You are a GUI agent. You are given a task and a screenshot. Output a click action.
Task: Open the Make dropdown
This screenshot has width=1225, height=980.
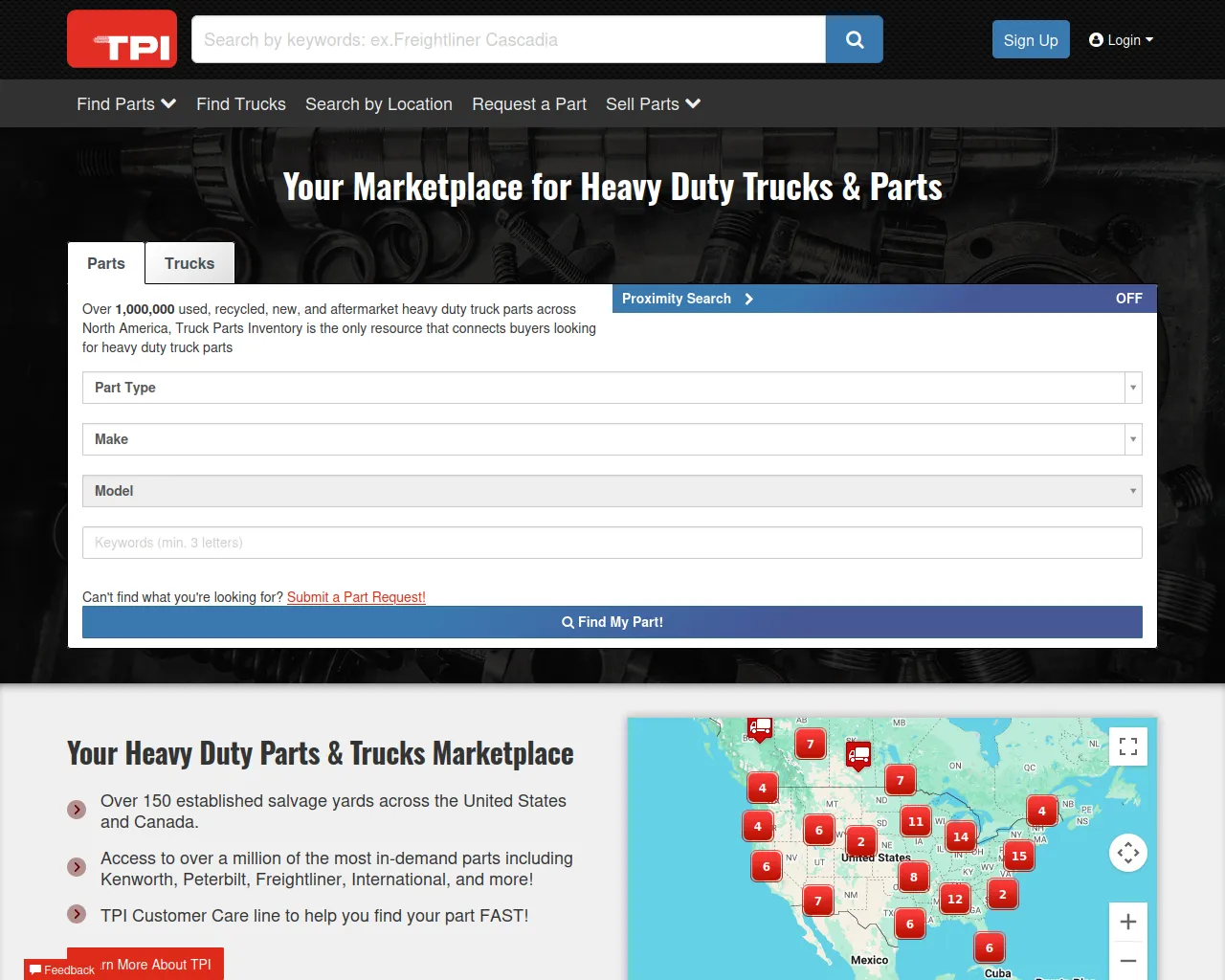(x=612, y=439)
